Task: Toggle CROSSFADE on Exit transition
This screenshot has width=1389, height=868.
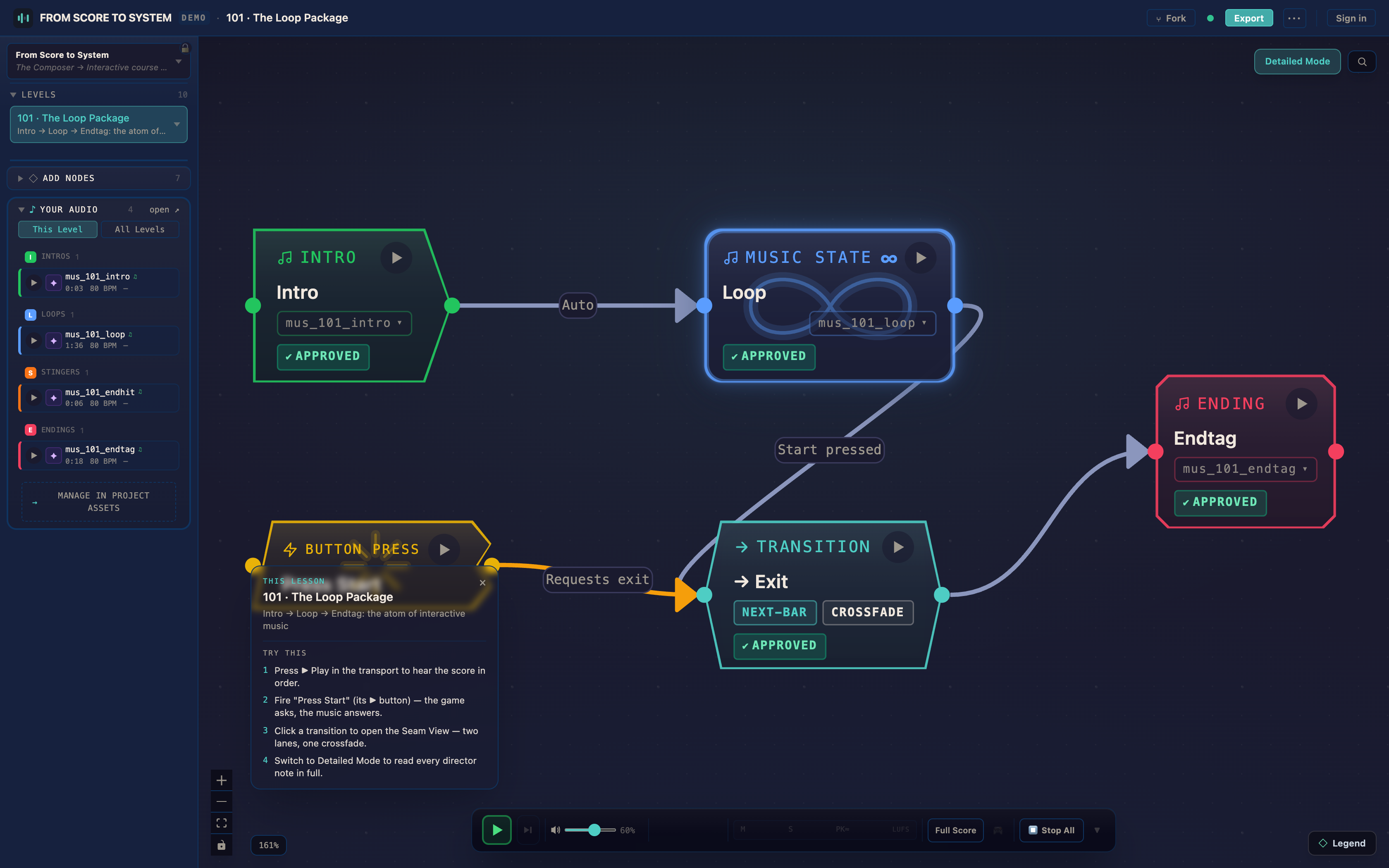Action: (x=867, y=612)
